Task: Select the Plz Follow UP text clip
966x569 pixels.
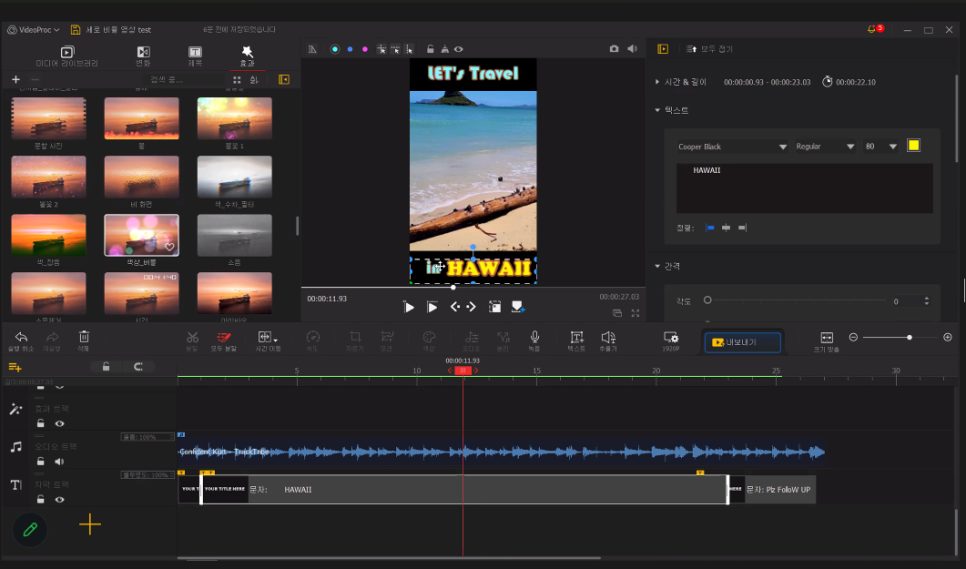Action: tap(773, 490)
